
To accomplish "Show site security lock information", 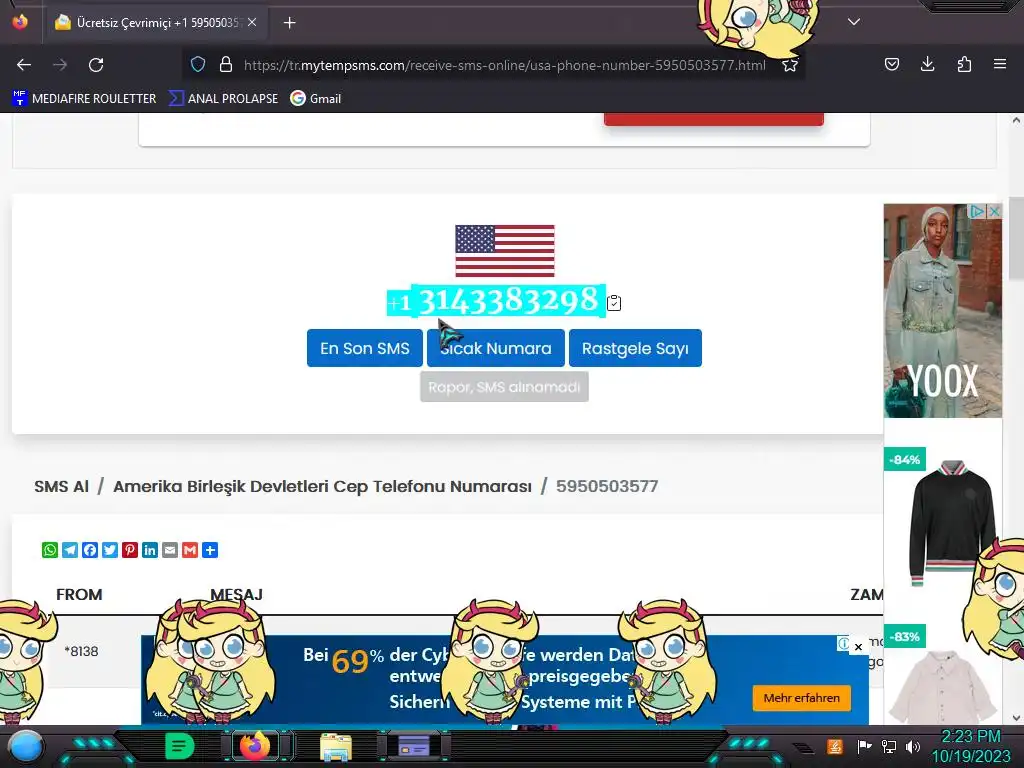I will pyautogui.click(x=226, y=65).
